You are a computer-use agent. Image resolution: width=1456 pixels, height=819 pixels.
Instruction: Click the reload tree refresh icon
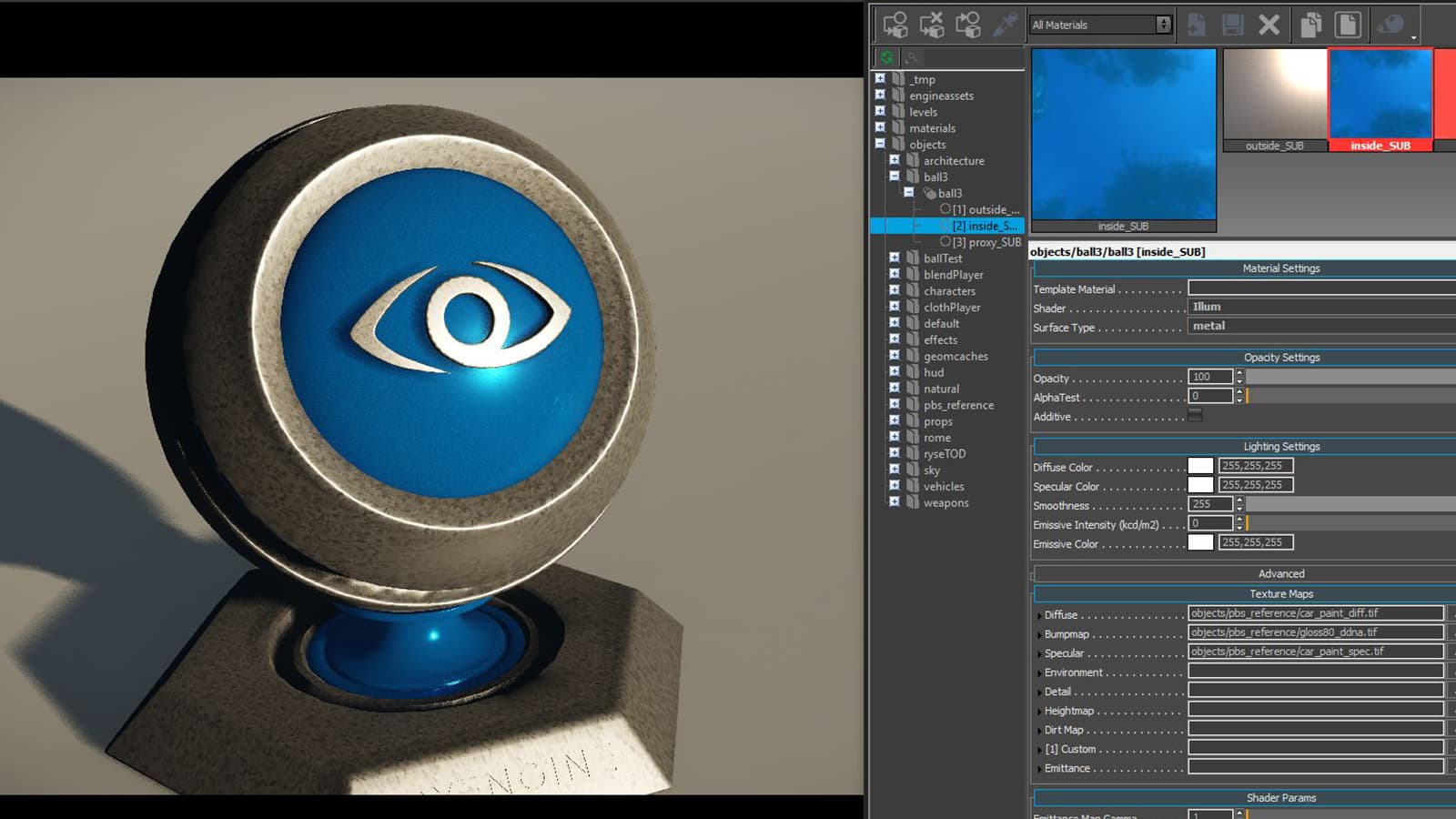887,56
